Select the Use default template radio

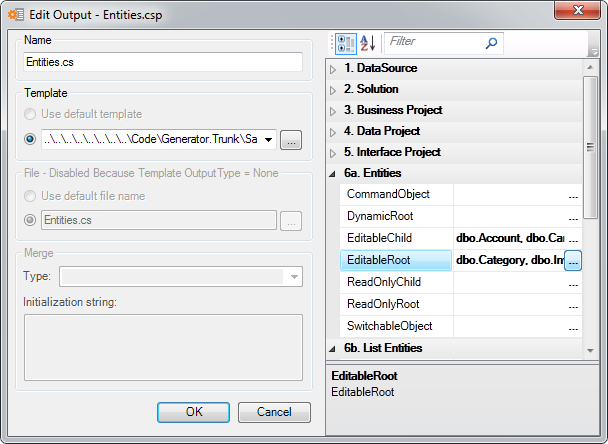(x=30, y=114)
